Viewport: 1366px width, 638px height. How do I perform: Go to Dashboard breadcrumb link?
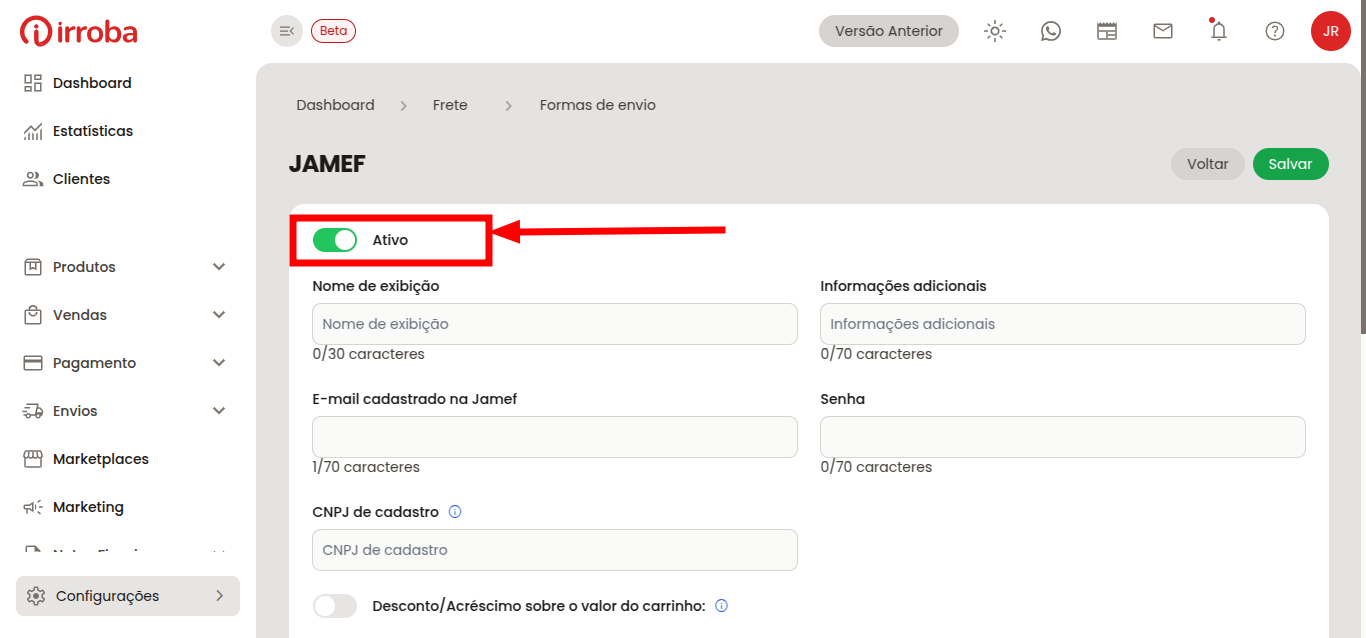click(x=335, y=105)
